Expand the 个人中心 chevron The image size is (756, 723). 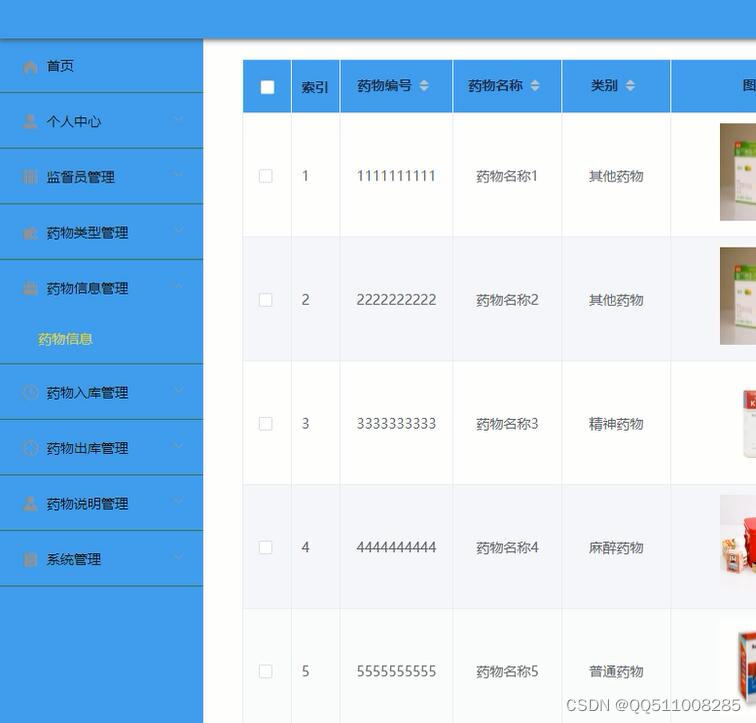tap(178, 119)
